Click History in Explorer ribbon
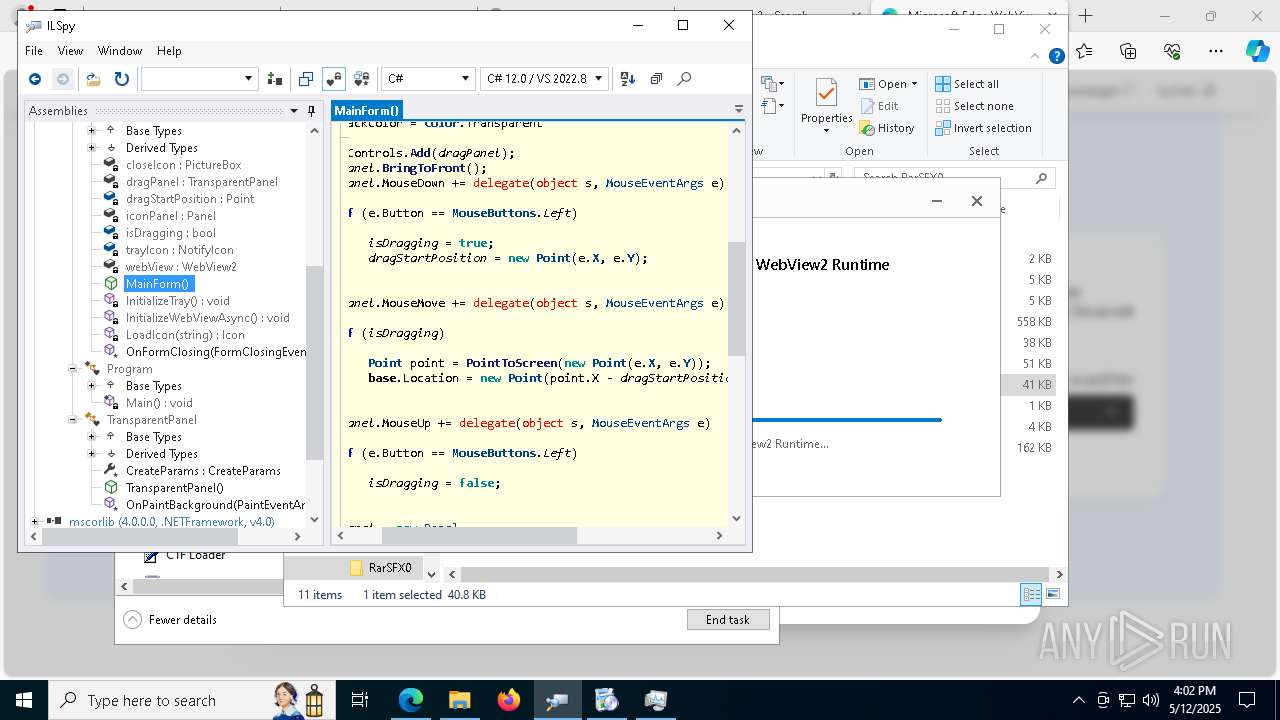 [x=886, y=128]
